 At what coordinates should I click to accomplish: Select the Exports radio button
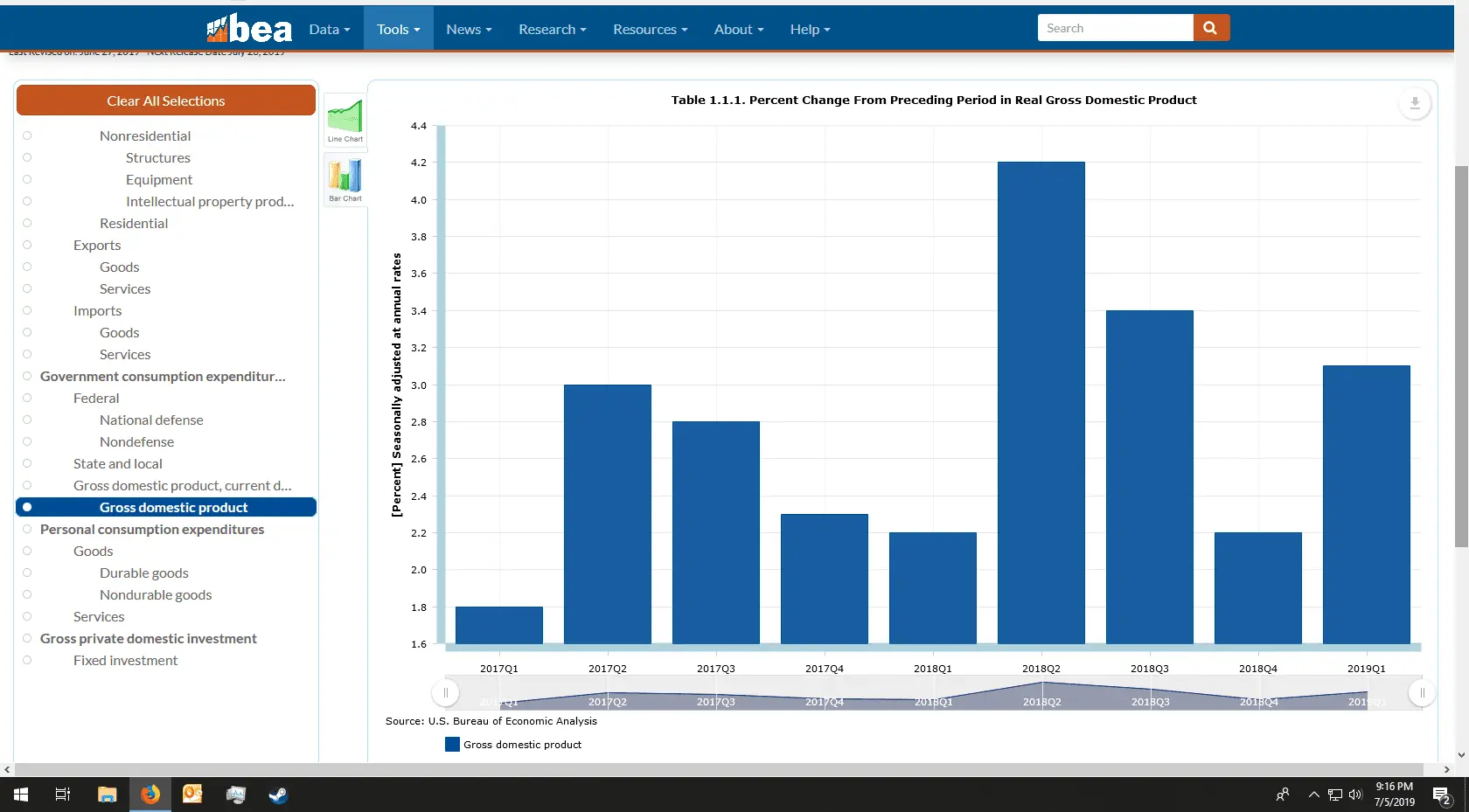coord(27,245)
